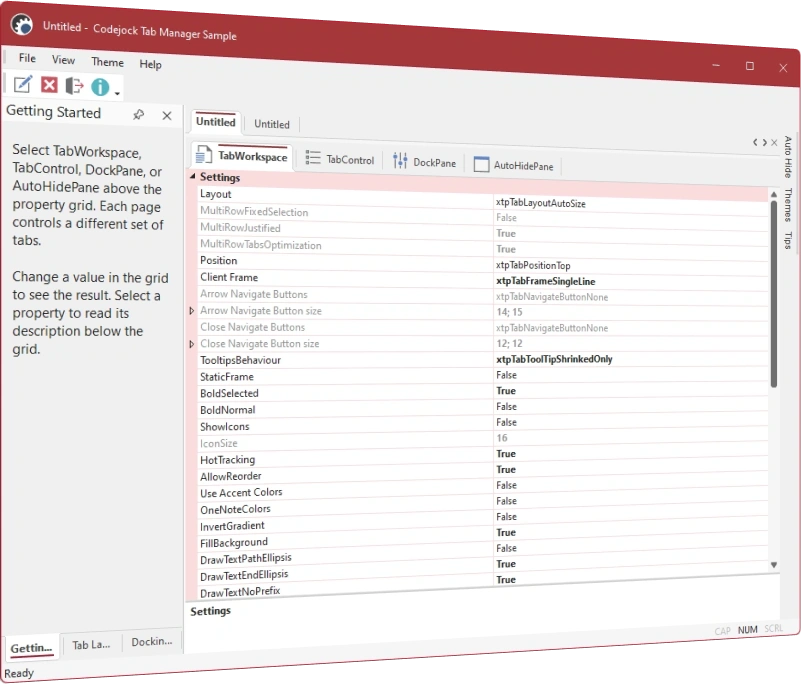Select the Position property row
Viewport: 801px width, 684px height.
pyautogui.click(x=483, y=263)
